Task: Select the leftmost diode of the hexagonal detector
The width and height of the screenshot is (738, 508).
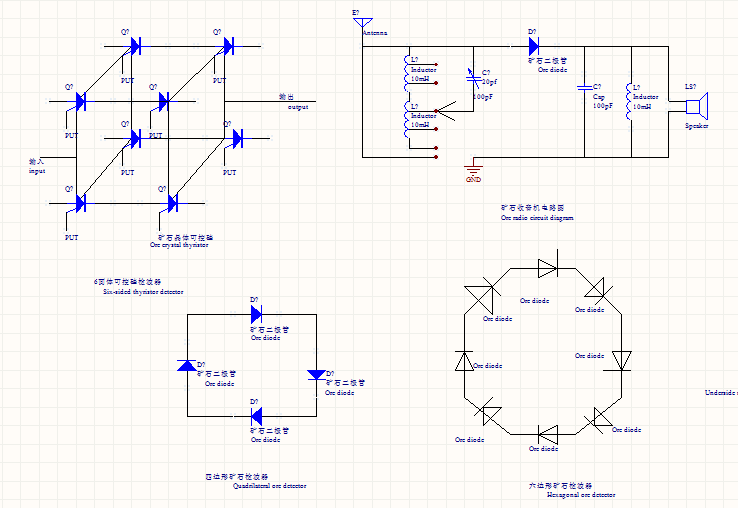Action: 464,360
